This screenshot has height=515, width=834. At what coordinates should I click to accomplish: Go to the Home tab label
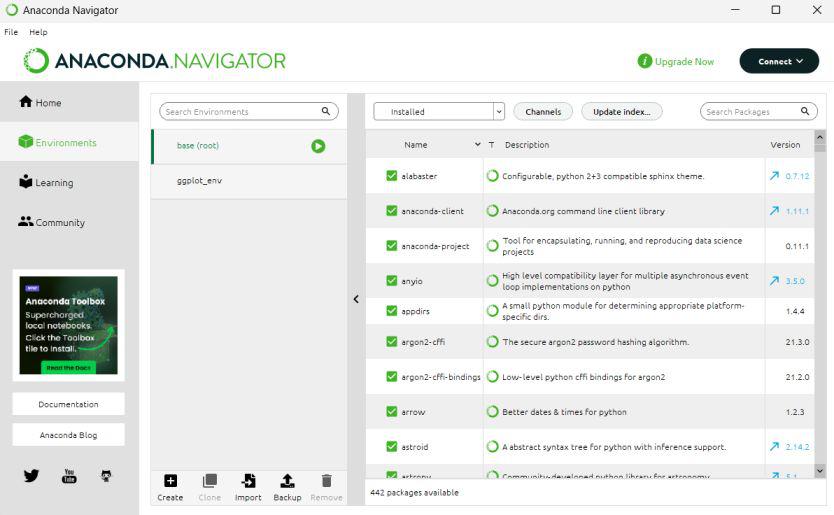[48, 103]
